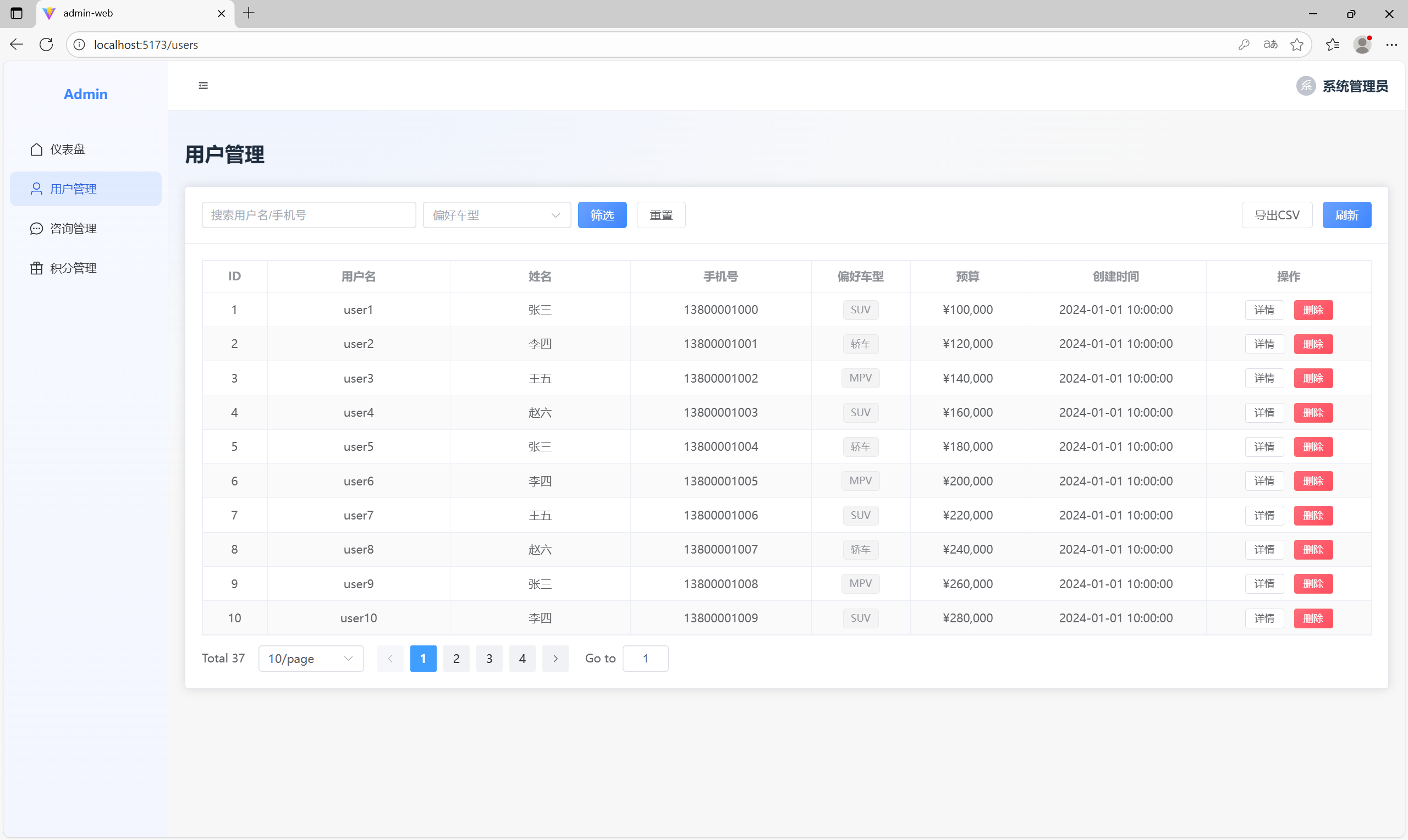Select page 3 in pagination
The width and height of the screenshot is (1408, 840).
tap(489, 658)
